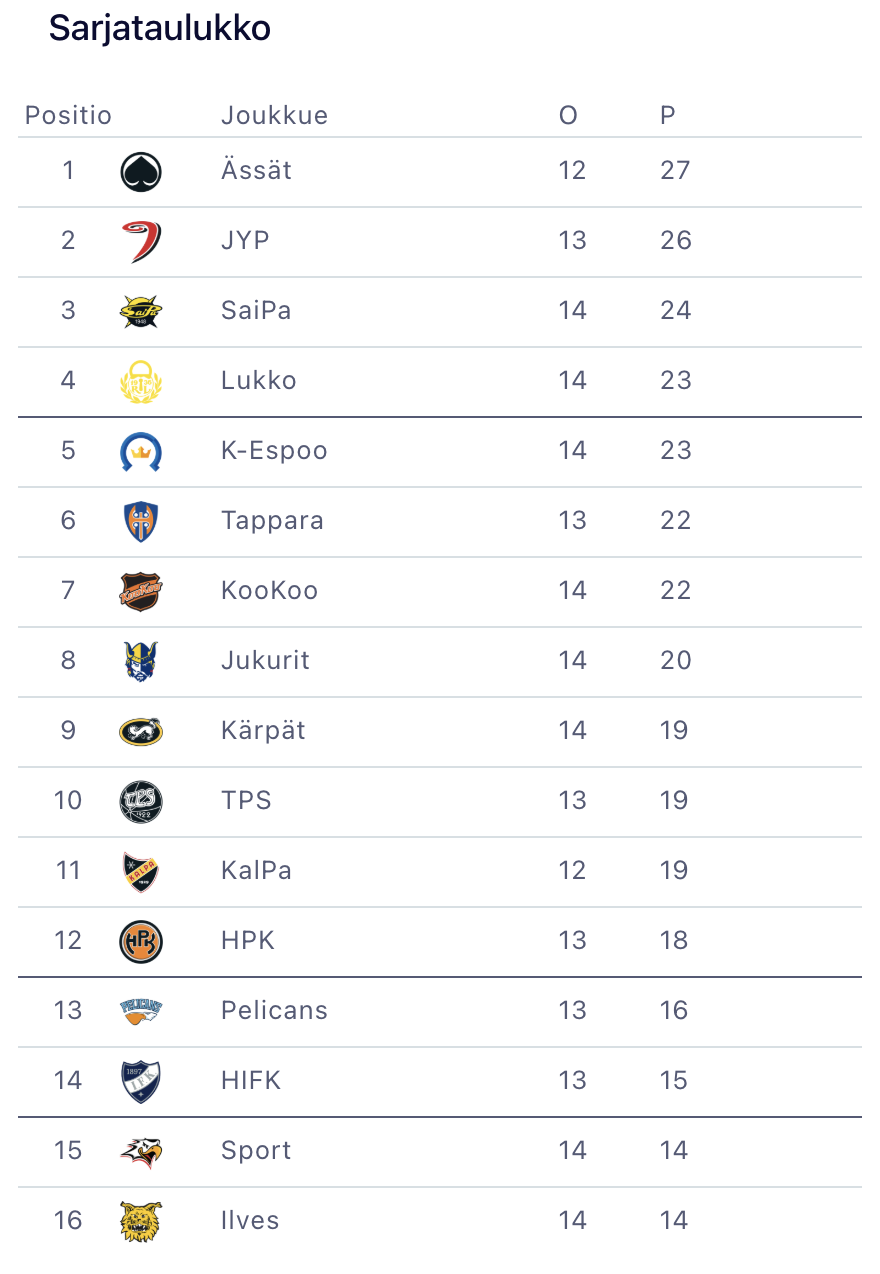Click the Lukko yellow crest logo

(x=141, y=381)
